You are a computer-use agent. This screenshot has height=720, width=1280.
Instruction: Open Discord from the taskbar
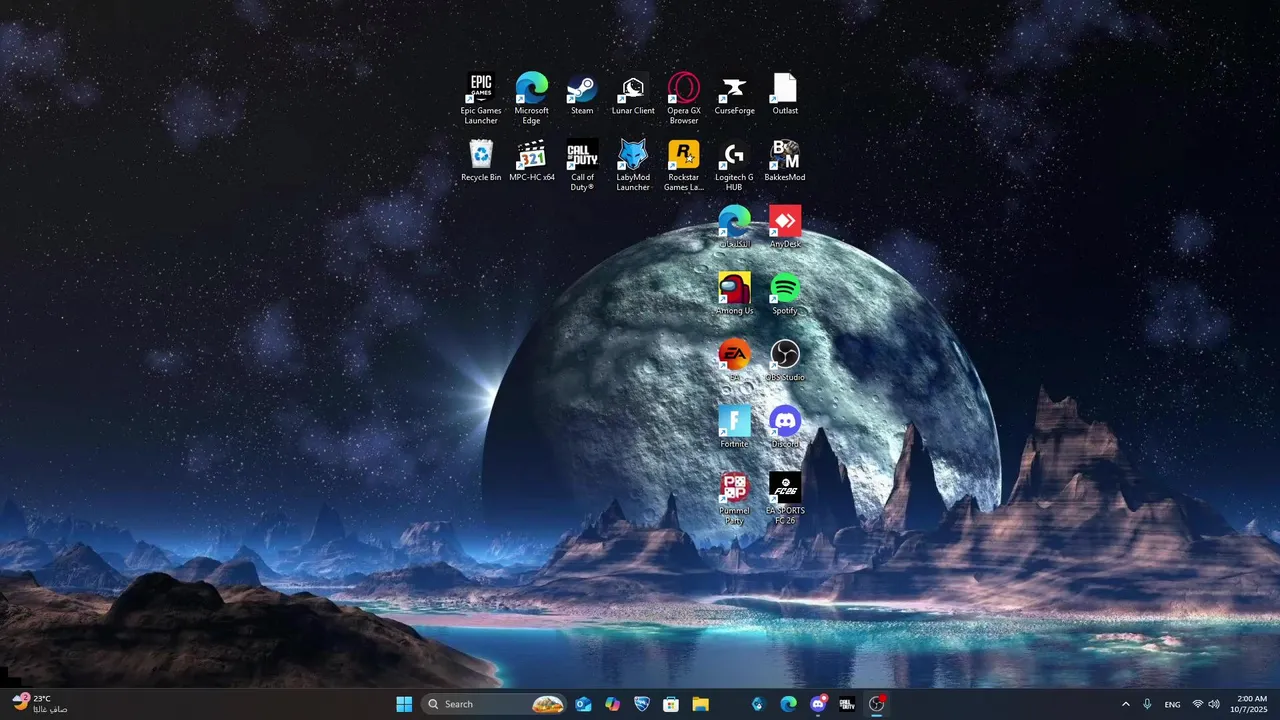point(818,704)
